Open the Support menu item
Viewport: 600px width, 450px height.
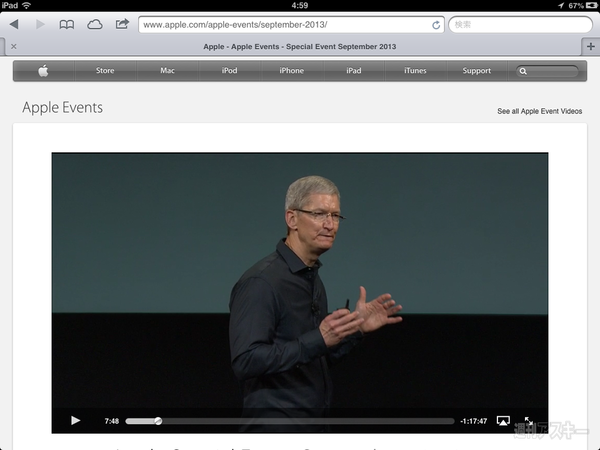477,71
